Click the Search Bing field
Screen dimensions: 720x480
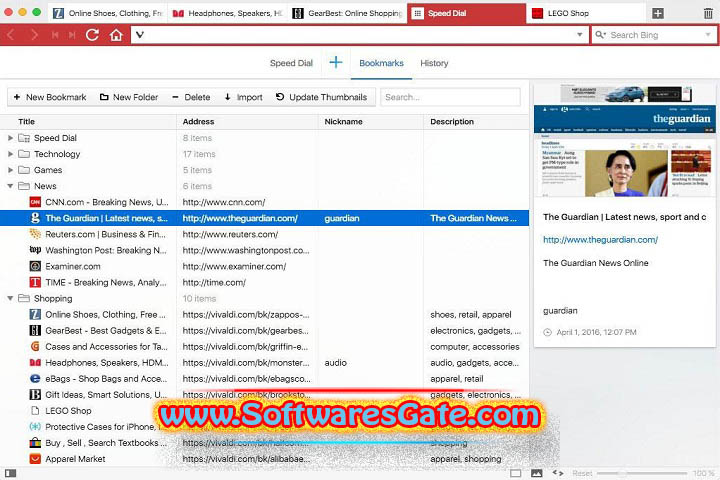tap(656, 35)
